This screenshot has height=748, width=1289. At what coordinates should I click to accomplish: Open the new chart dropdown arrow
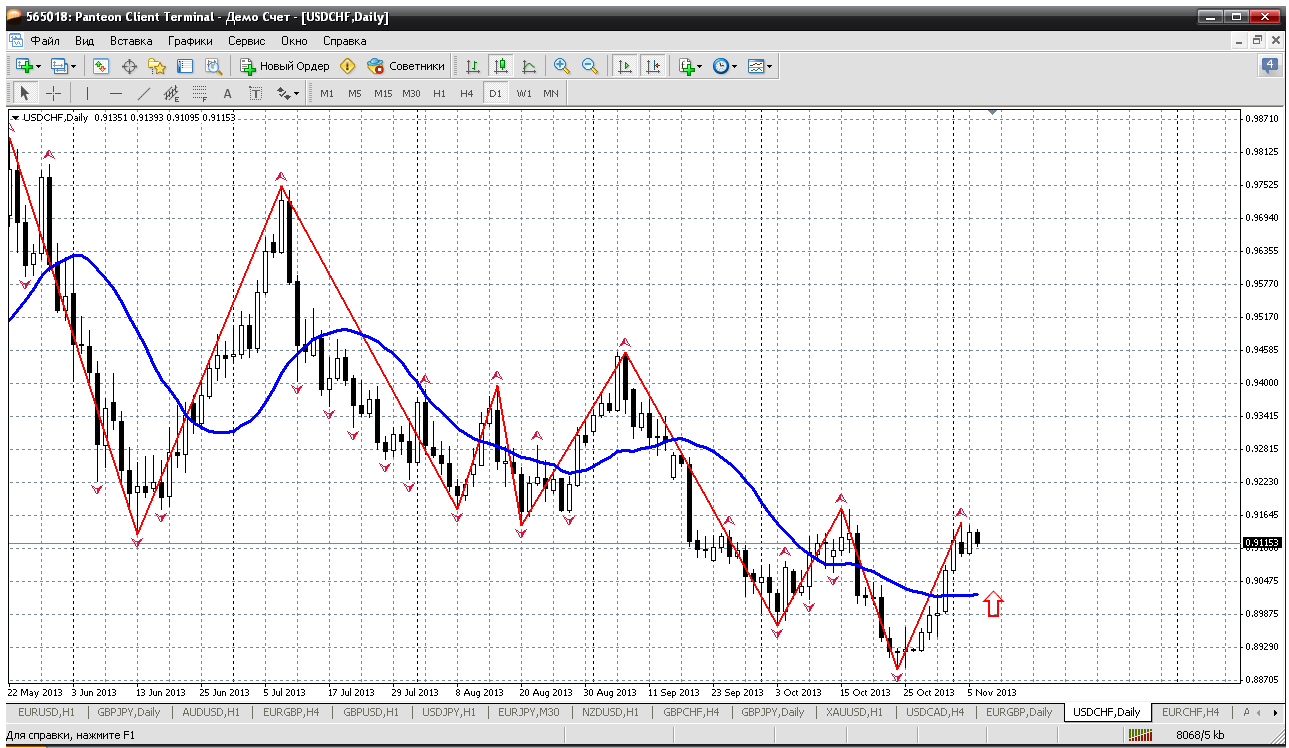click(x=39, y=66)
